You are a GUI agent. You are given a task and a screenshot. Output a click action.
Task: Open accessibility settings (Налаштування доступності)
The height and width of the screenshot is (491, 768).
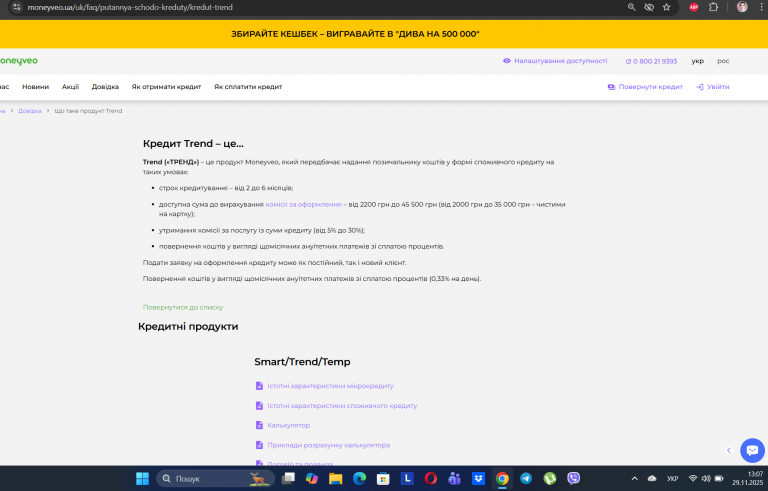[x=555, y=61]
